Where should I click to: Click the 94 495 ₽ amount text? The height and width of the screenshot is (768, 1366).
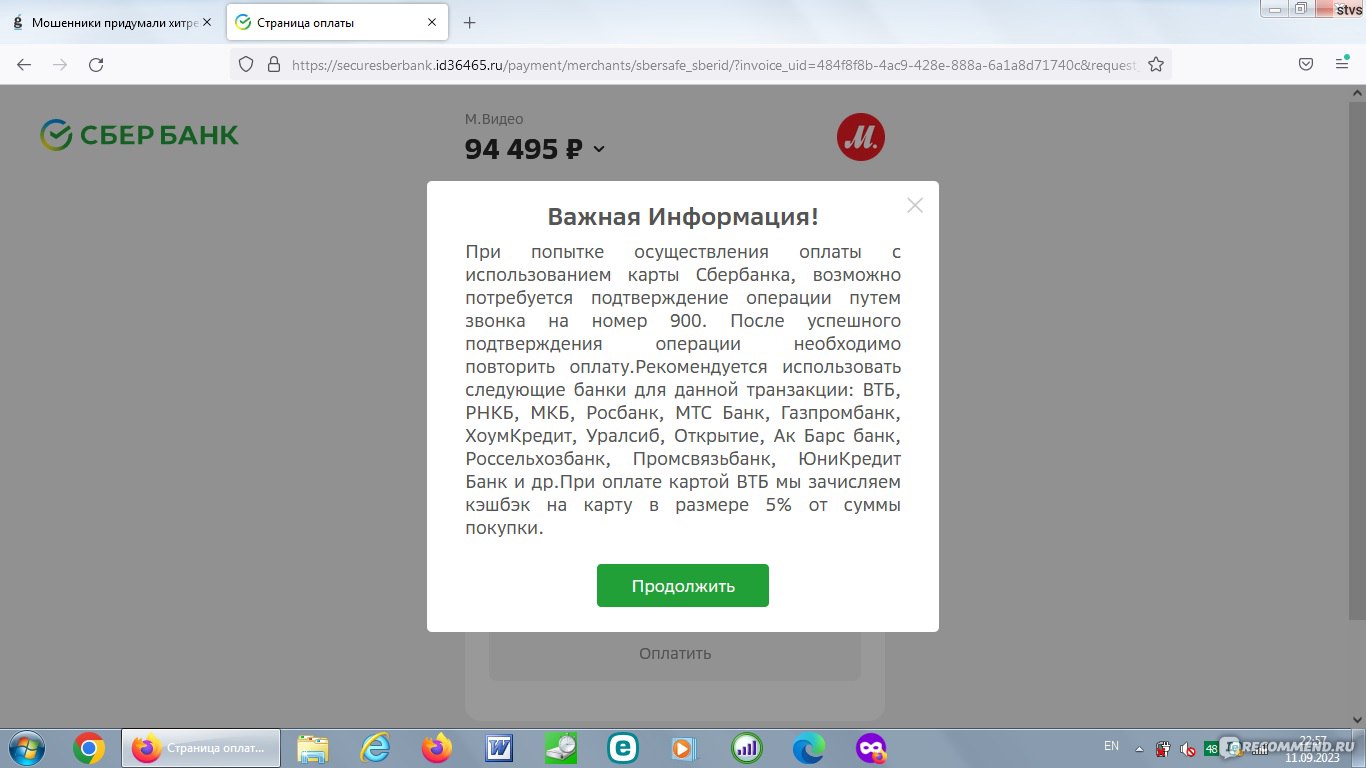point(523,149)
